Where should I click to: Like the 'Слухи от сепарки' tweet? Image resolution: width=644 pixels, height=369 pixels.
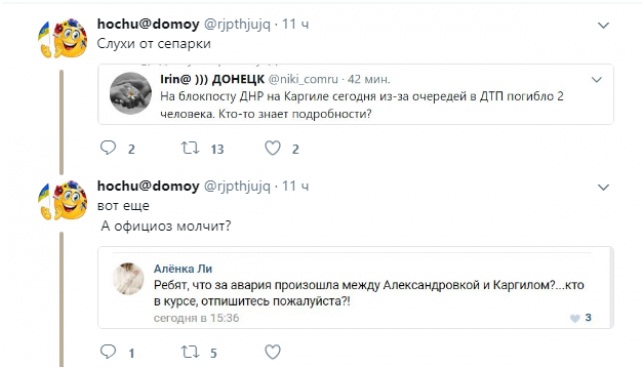(x=273, y=148)
